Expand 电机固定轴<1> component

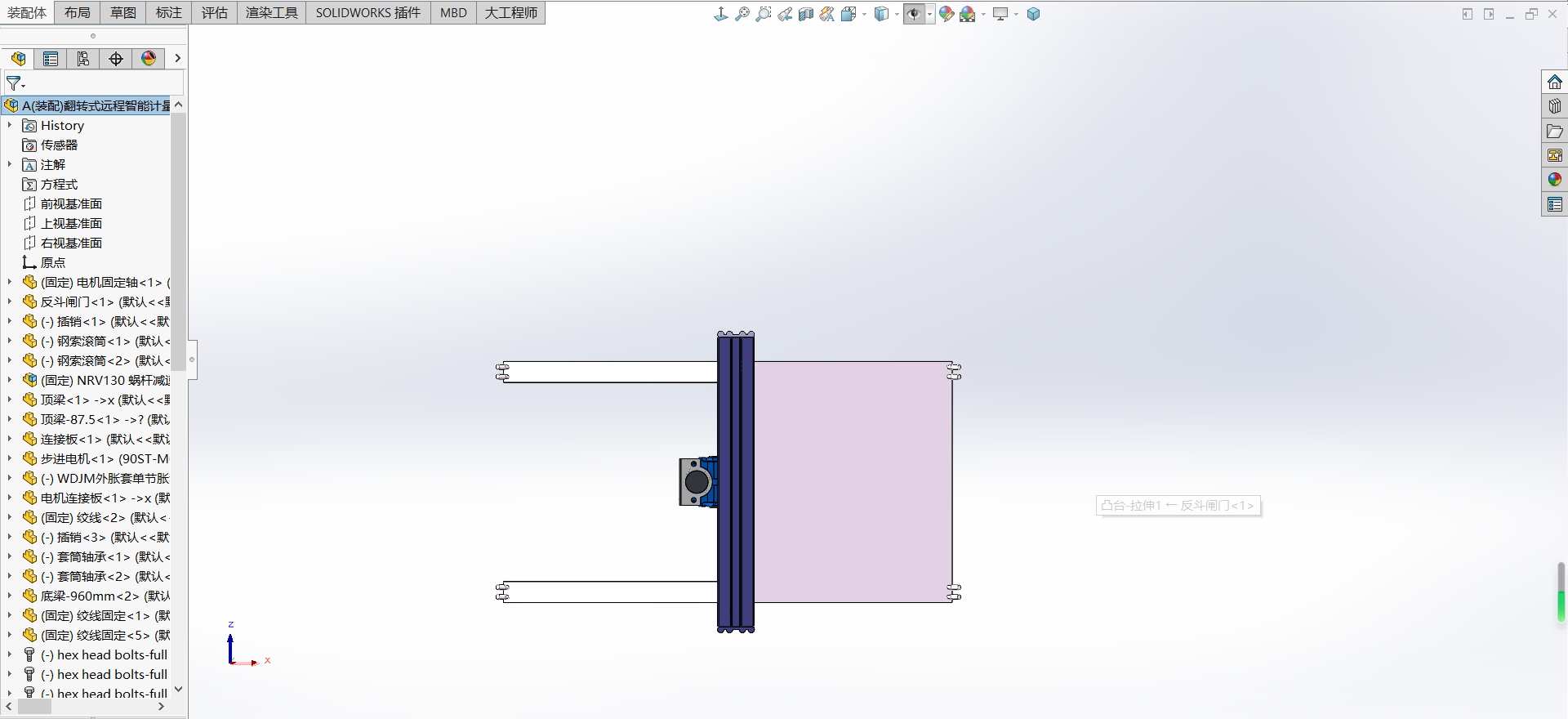pyautogui.click(x=10, y=282)
